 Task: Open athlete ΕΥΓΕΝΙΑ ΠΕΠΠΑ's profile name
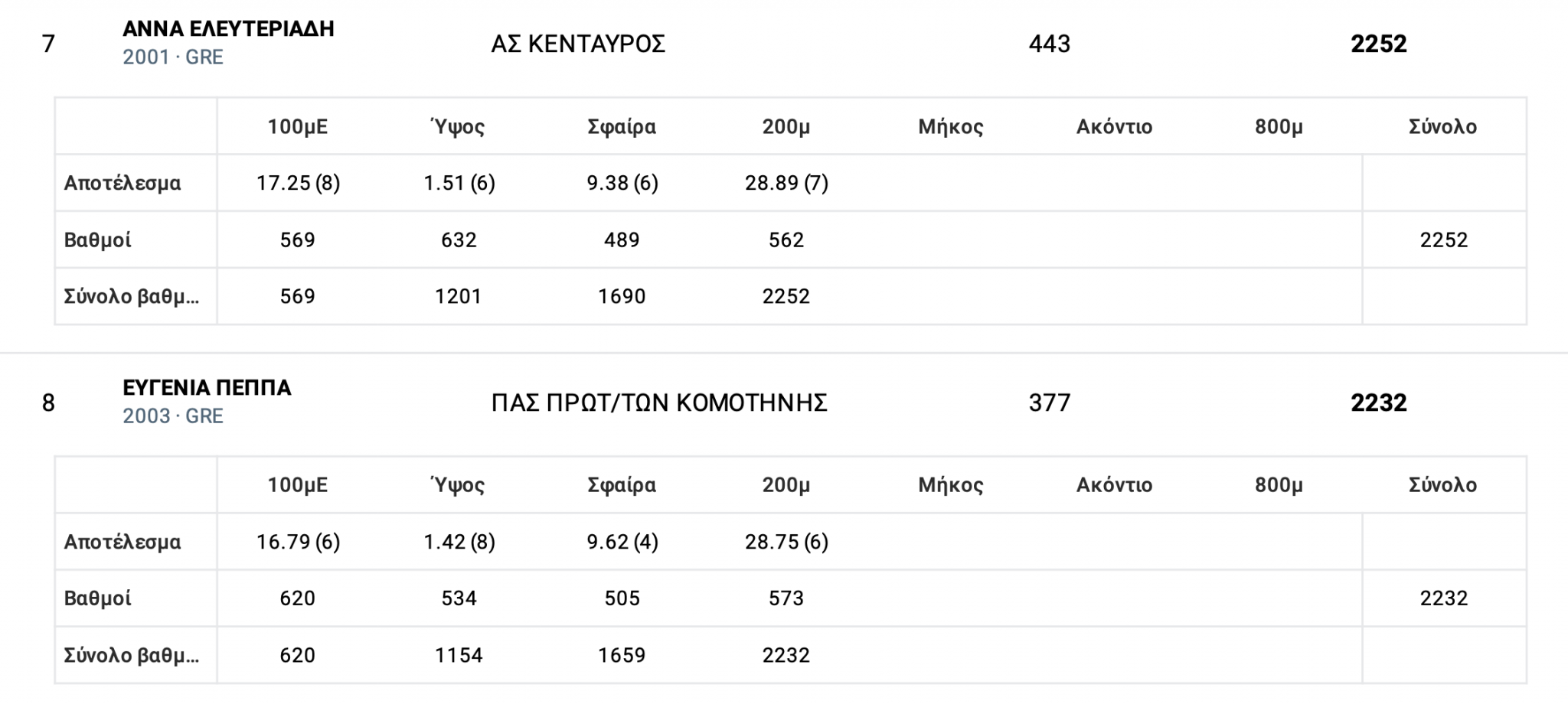click(207, 388)
